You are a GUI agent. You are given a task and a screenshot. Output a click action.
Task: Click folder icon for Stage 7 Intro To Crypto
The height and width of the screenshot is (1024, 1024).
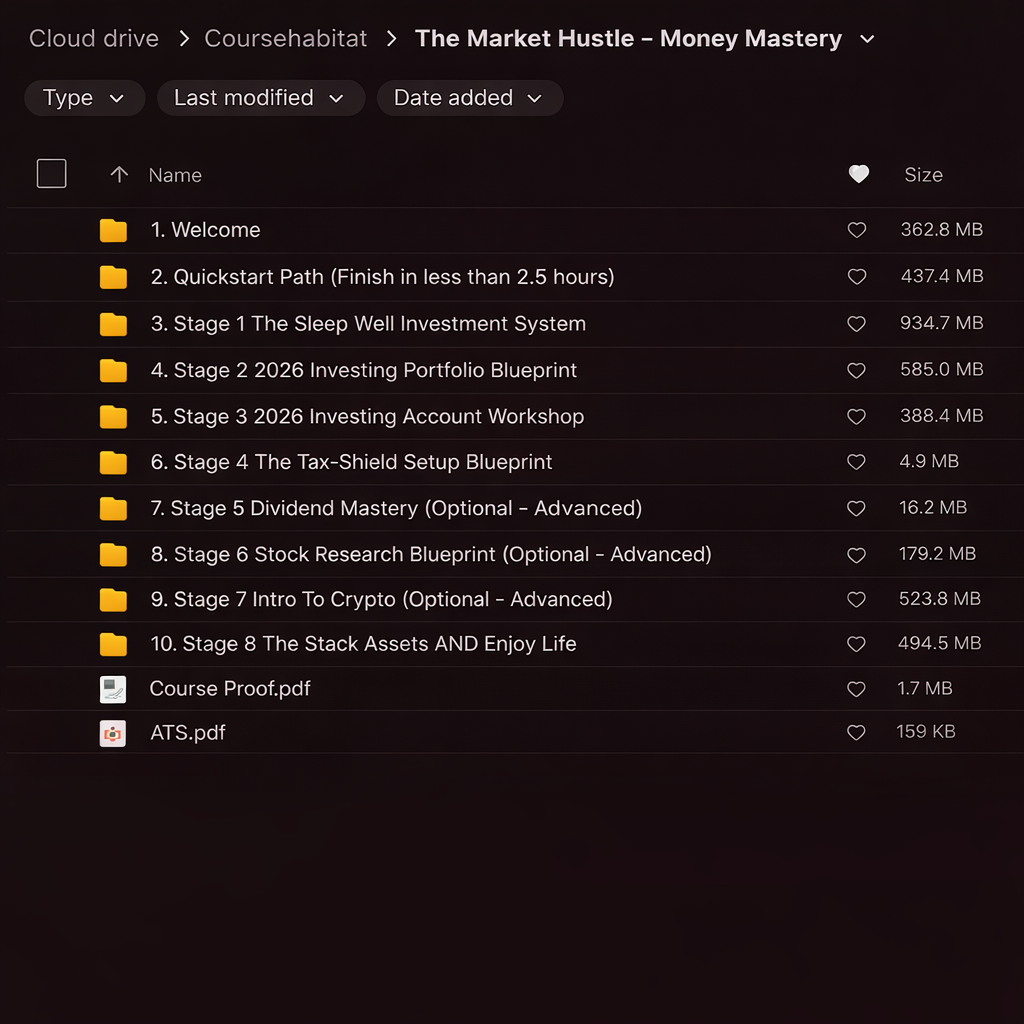[113, 600]
